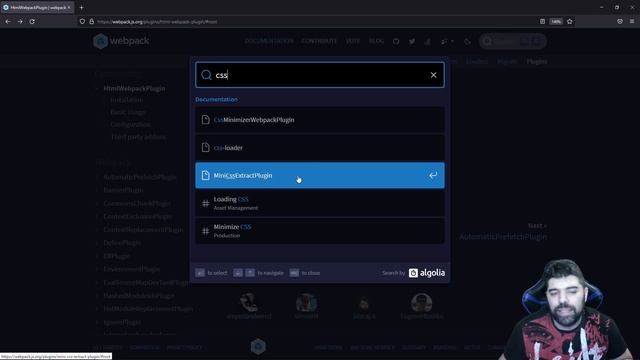
Task: Click the webpack cube icon in footer
Action: (x=258, y=347)
